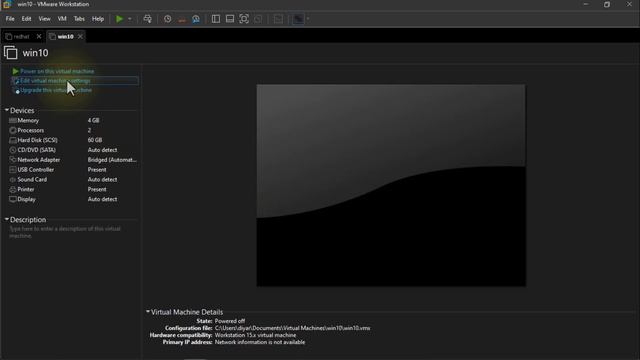Screen dimensions: 640x360
Task: Minimize the VMware Workstation window
Action: pyautogui.click(x=586, y=4)
